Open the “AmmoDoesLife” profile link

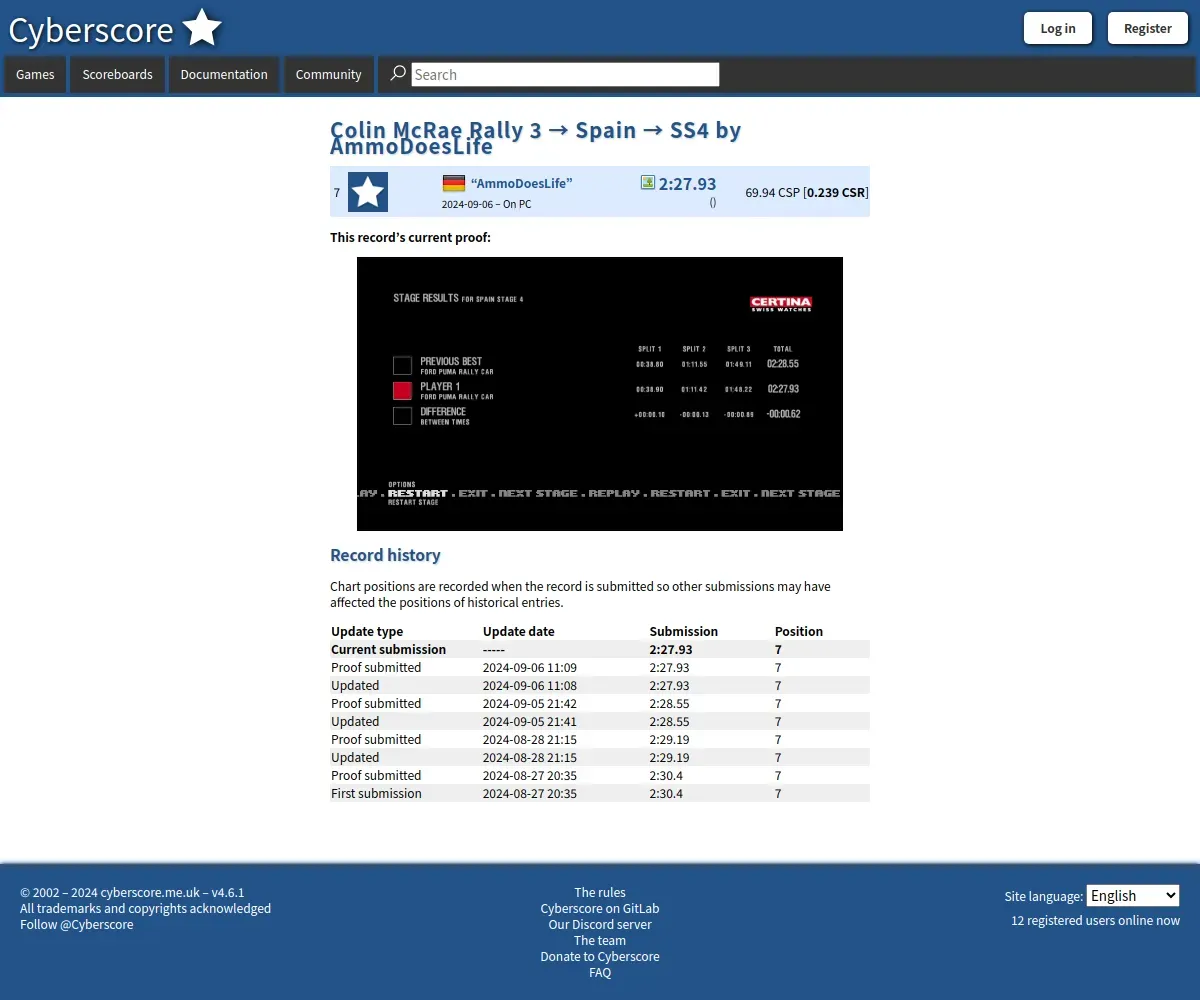click(521, 183)
